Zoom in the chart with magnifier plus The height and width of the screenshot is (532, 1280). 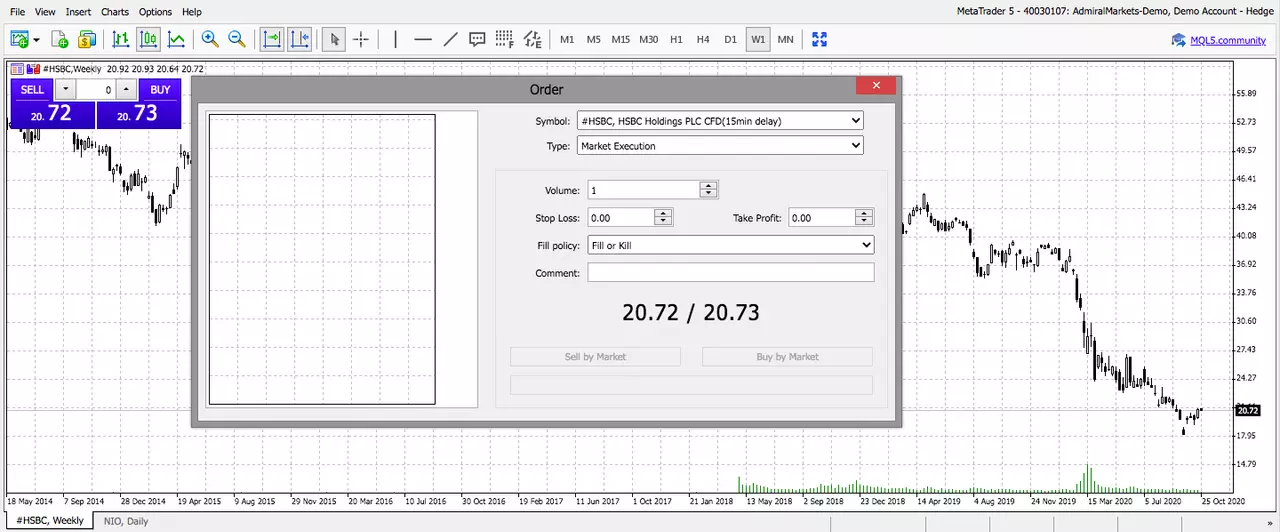click(210, 39)
